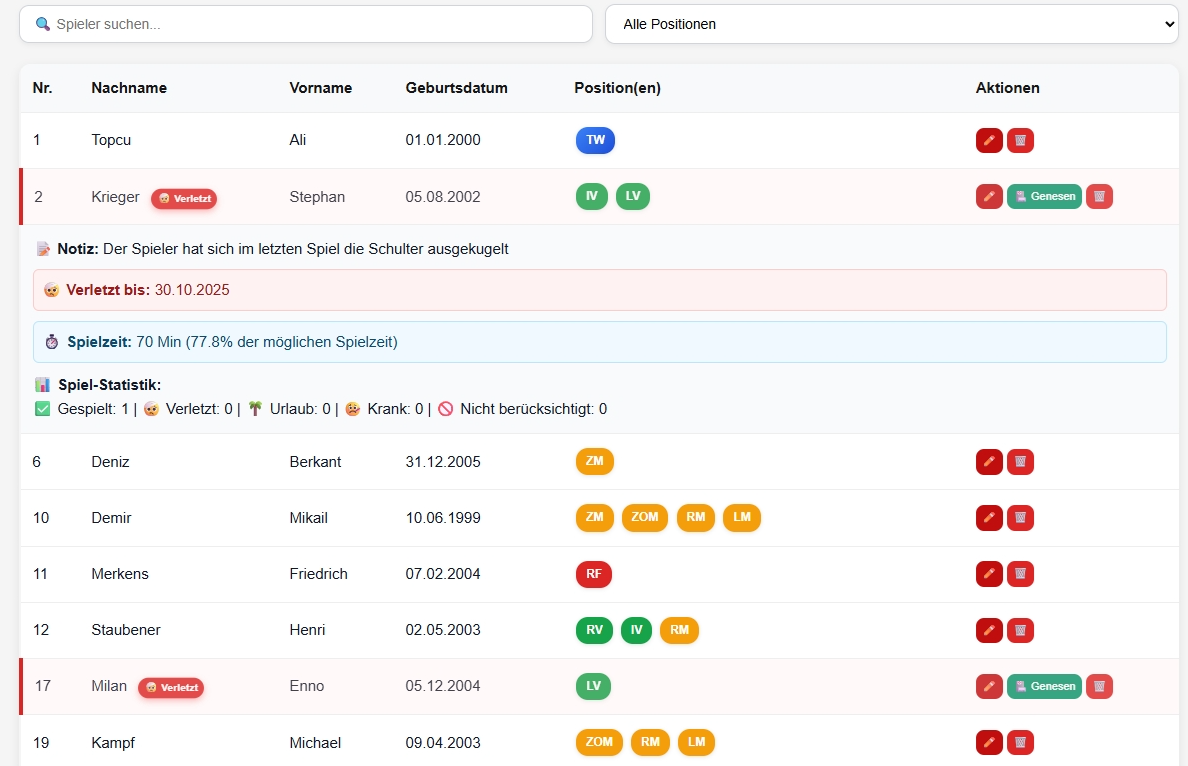The image size is (1188, 766).
Task: Edit player Krieger via pencil icon
Action: click(989, 196)
